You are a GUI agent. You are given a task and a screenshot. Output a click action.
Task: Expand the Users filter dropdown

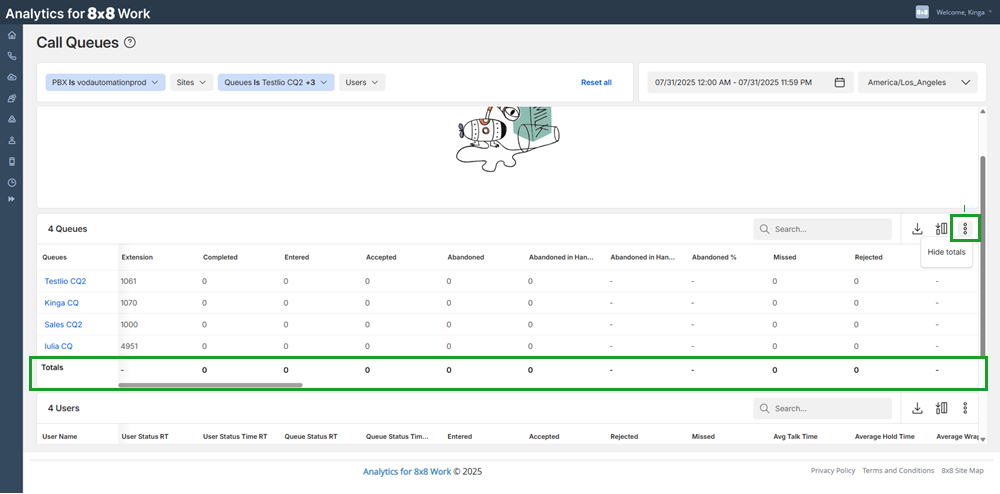click(362, 82)
